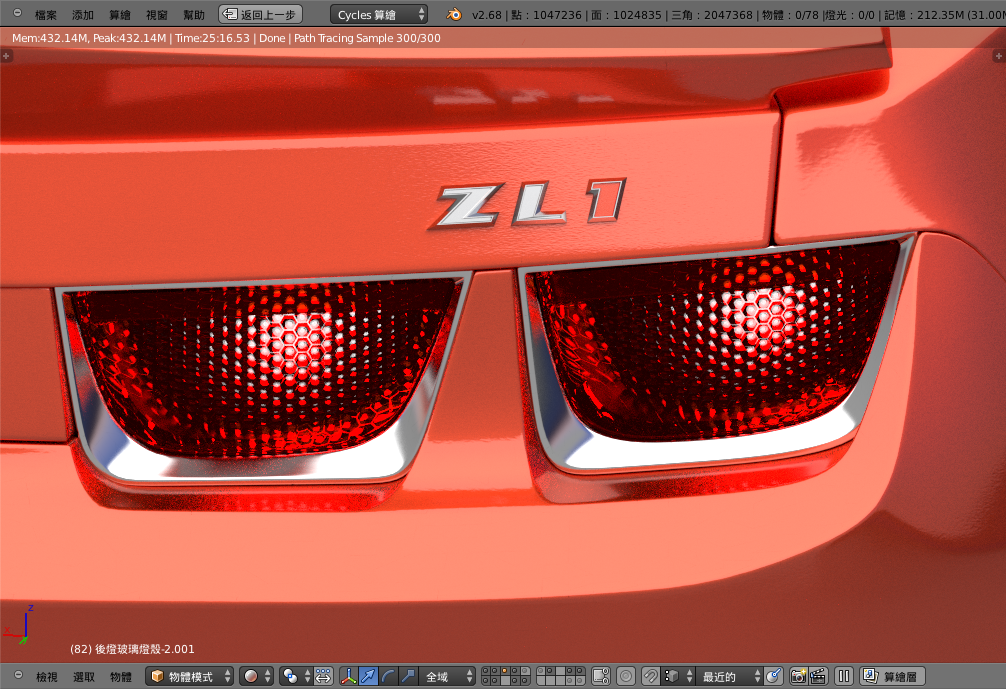
Task: Click the 返回上一步 back to previous button
Action: [260, 15]
